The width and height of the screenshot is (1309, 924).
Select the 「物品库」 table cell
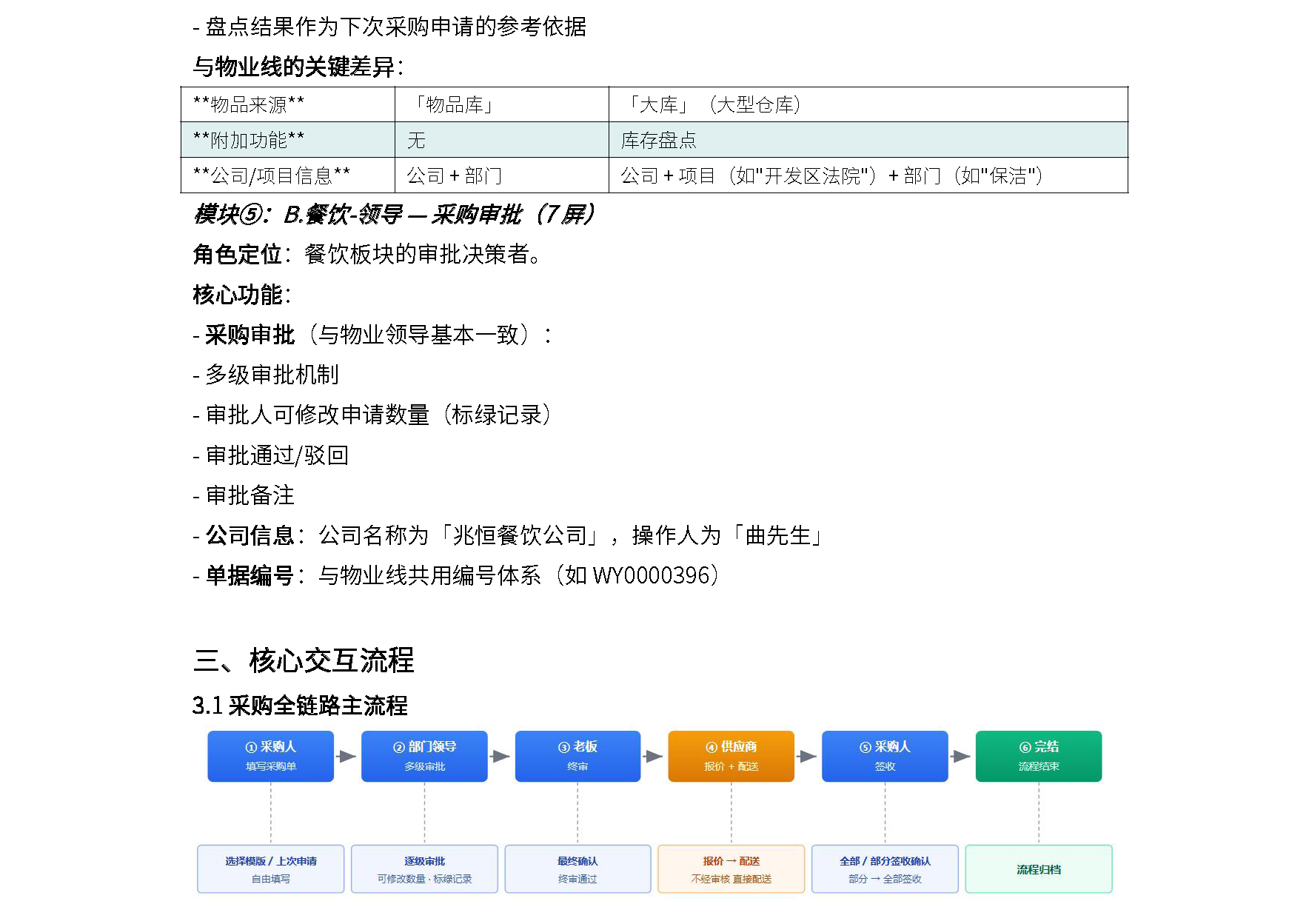point(502,104)
